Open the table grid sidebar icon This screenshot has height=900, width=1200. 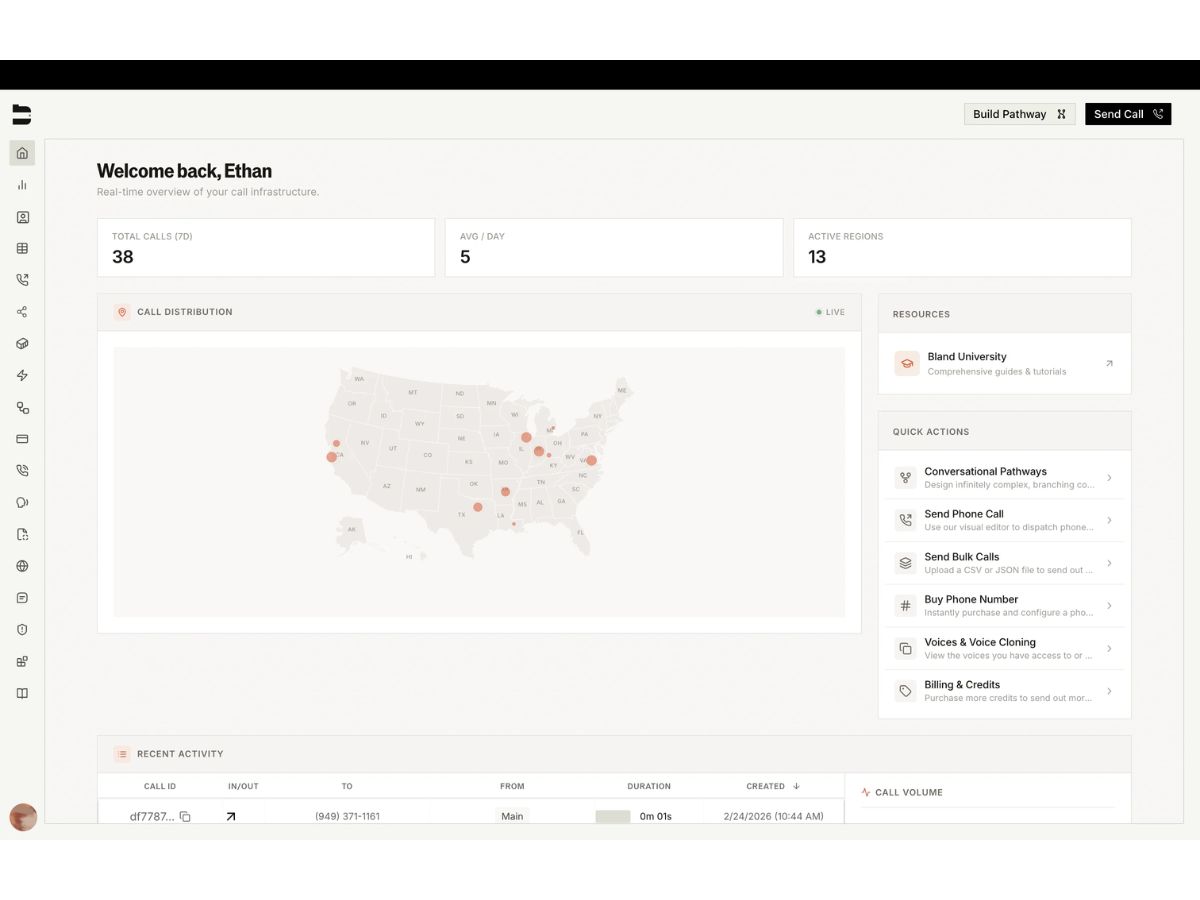tap(22, 248)
